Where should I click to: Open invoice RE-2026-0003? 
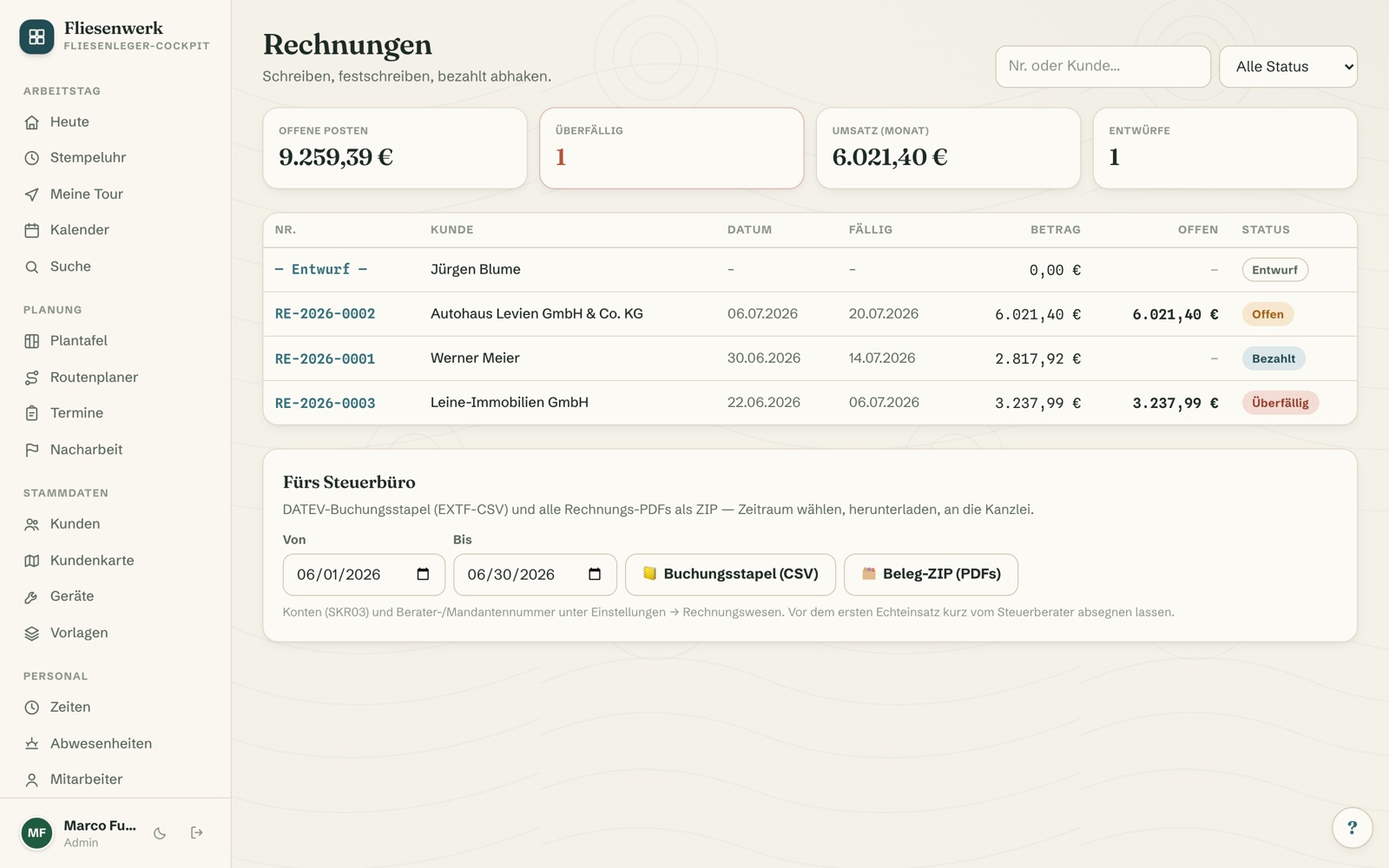tap(325, 403)
